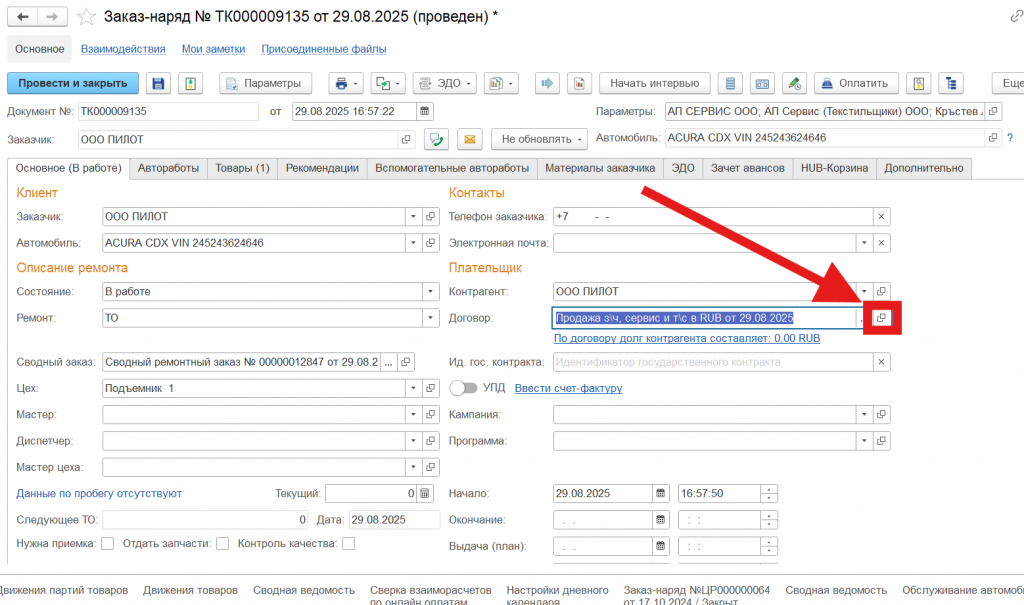The width and height of the screenshot is (1024, 605).
Task: Enable the Нужна приемка checkbox
Action: 106,544
